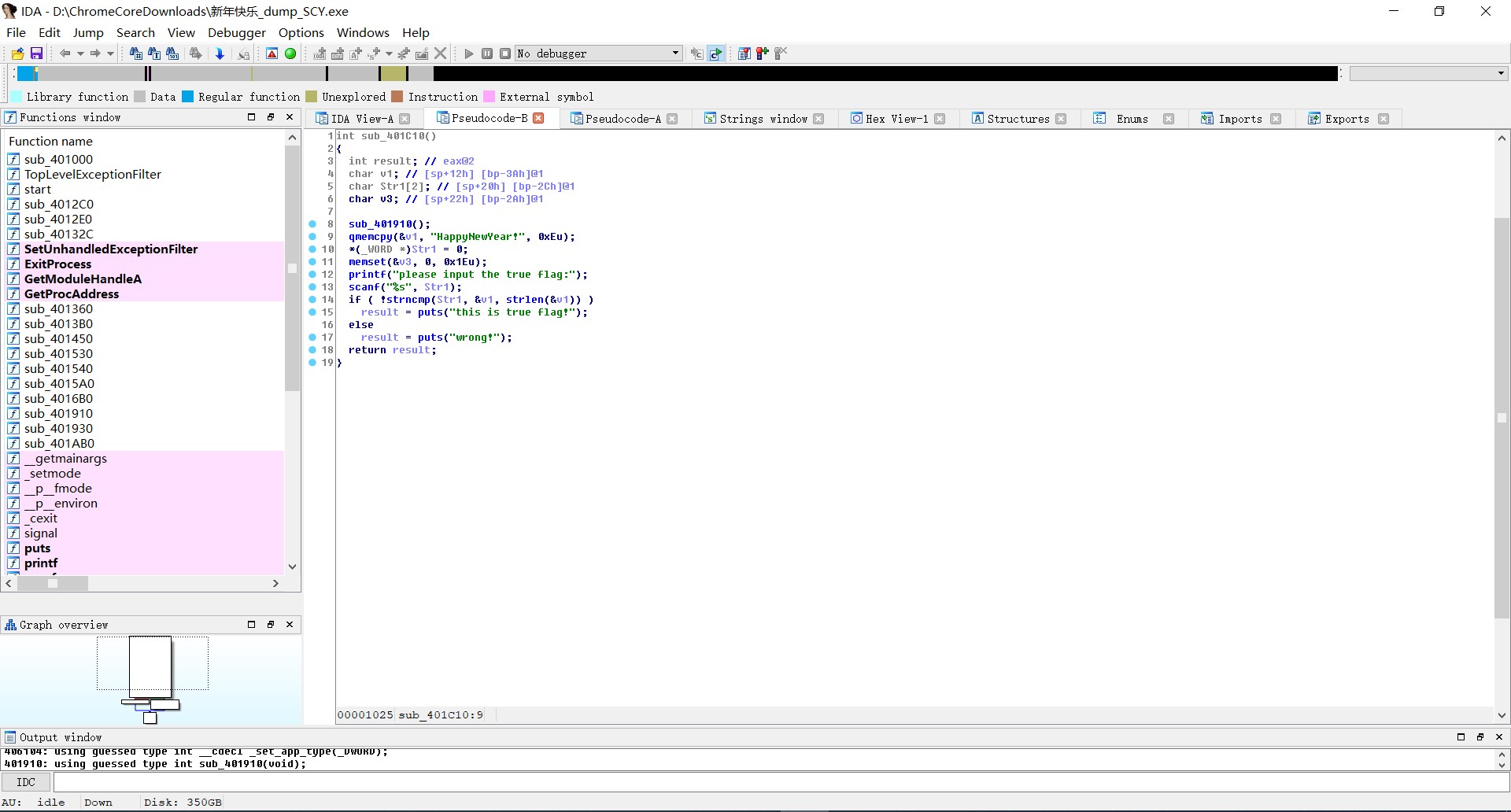The height and width of the screenshot is (812, 1511).
Task: Close the Pseudocode-B tab
Action: pyautogui.click(x=538, y=118)
